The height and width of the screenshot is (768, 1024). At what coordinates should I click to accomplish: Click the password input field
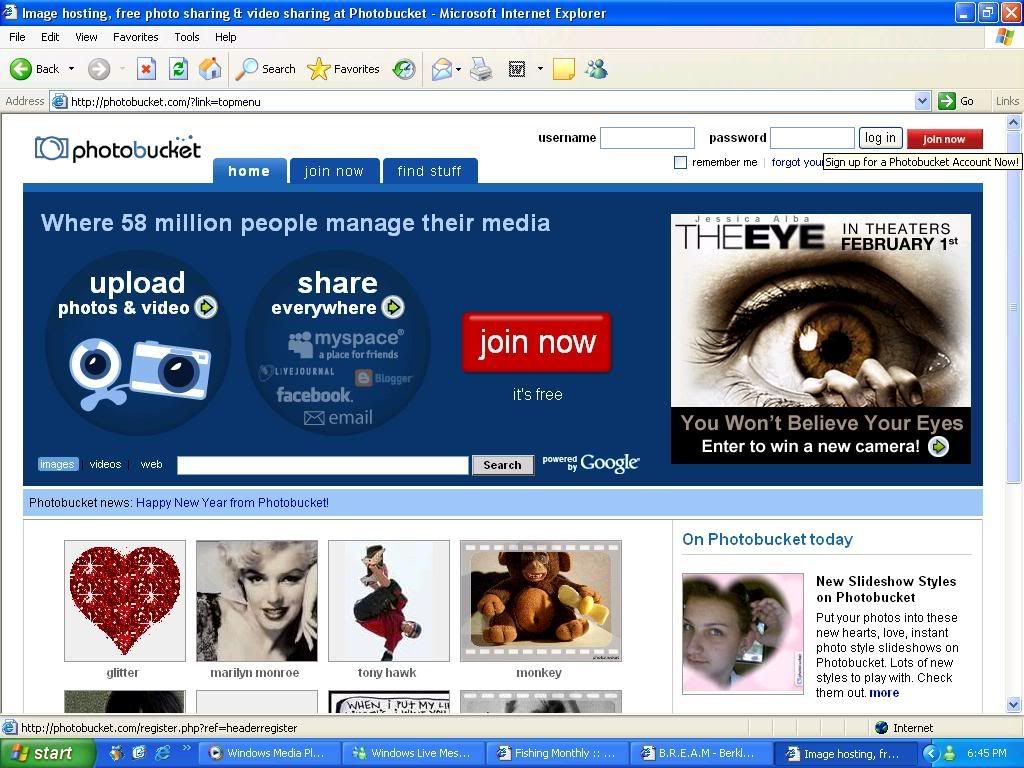click(812, 138)
